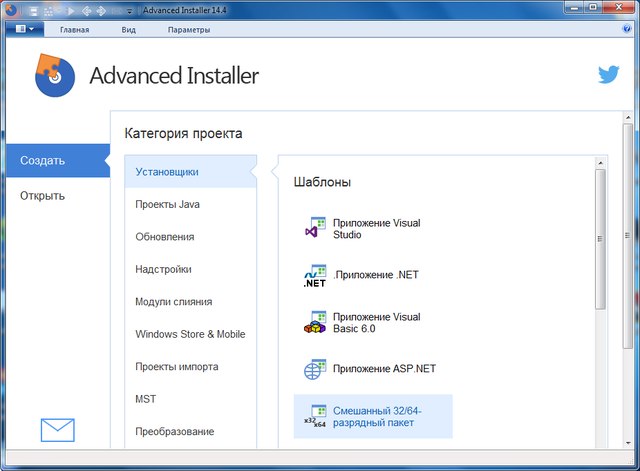
Task: Choose the Обновления project category
Action: click(x=165, y=237)
